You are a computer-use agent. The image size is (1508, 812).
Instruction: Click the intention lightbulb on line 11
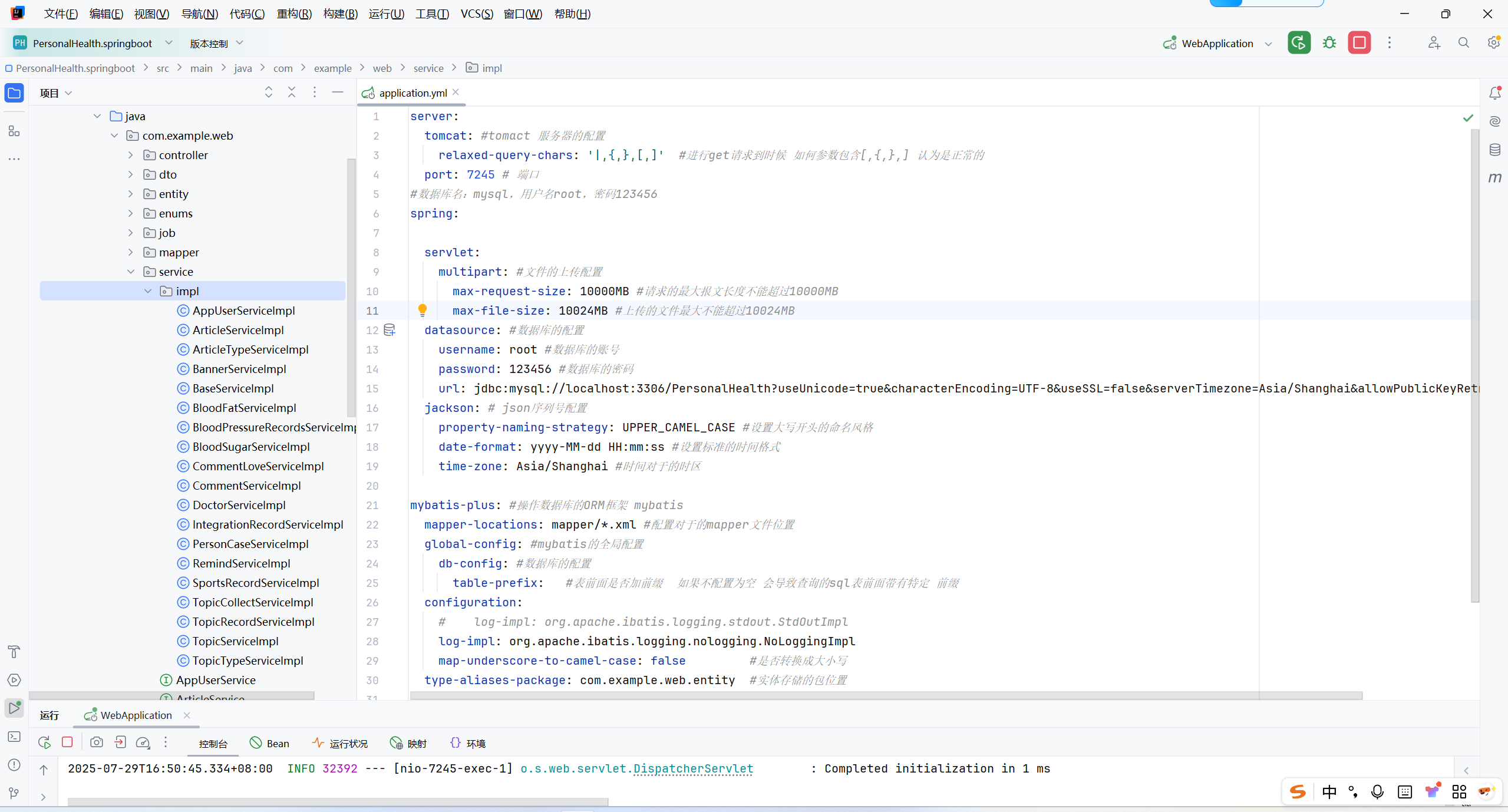pos(423,310)
